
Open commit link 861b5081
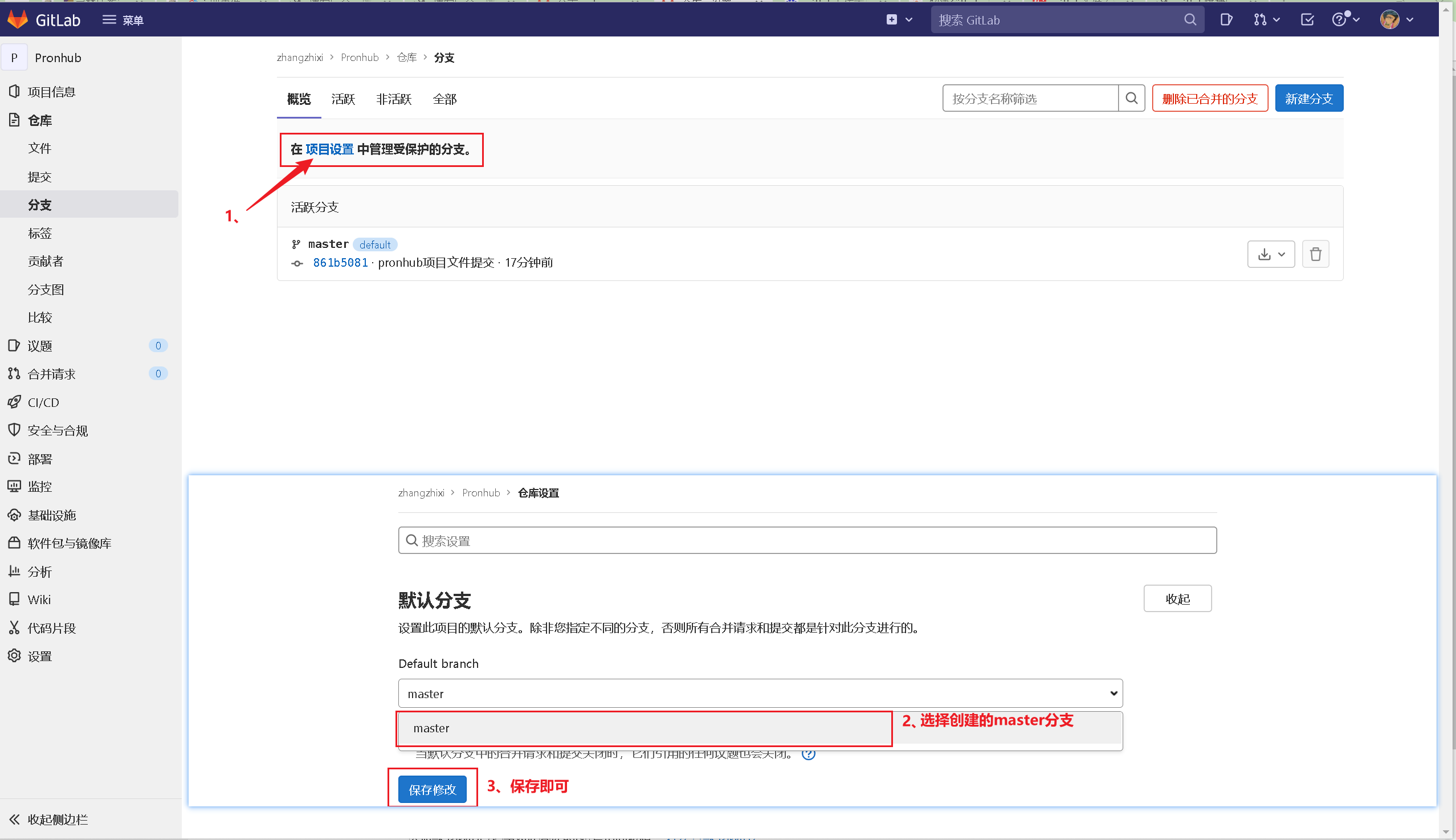pyautogui.click(x=340, y=263)
